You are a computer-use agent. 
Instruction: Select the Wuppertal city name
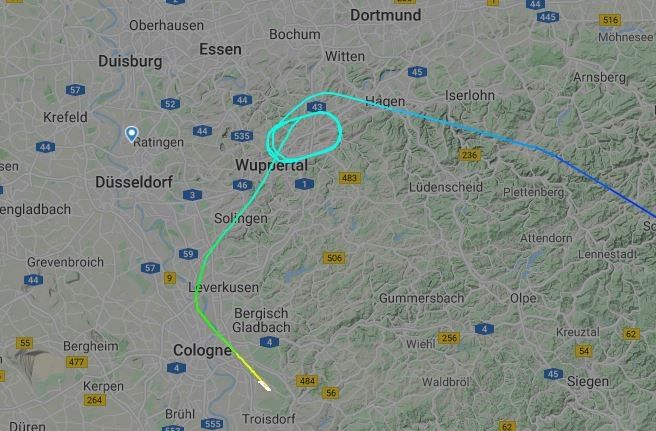tap(272, 165)
